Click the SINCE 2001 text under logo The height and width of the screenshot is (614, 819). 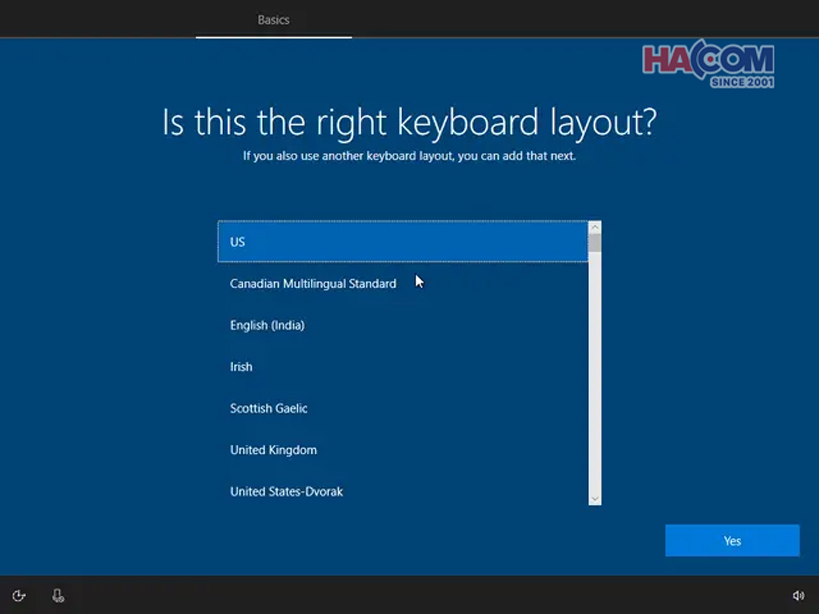click(x=741, y=82)
